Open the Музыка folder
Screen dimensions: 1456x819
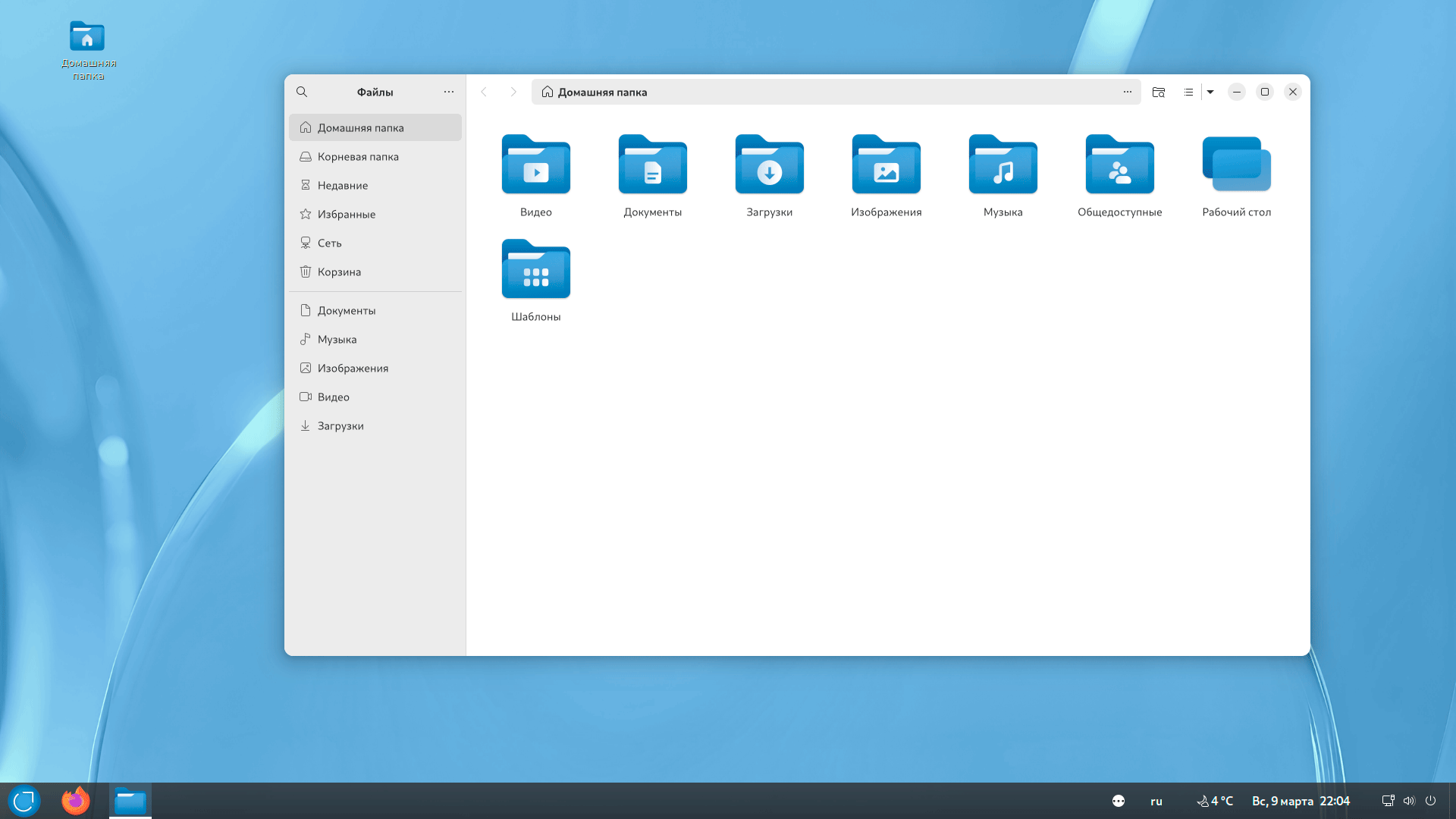point(1003,165)
